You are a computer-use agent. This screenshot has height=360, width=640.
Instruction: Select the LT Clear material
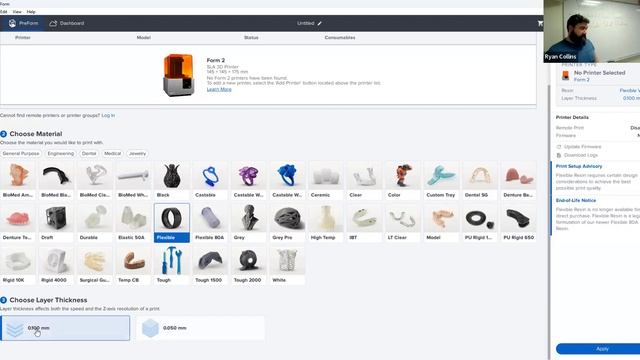tap(402, 222)
